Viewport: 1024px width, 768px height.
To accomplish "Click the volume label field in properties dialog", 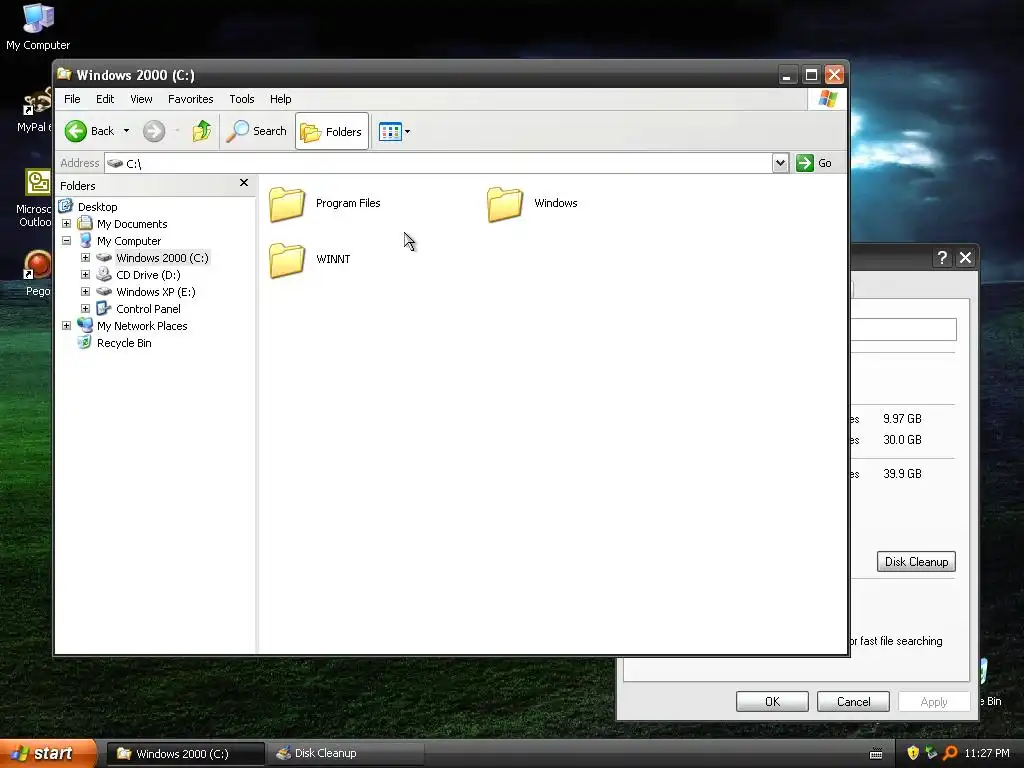I will click(x=903, y=329).
